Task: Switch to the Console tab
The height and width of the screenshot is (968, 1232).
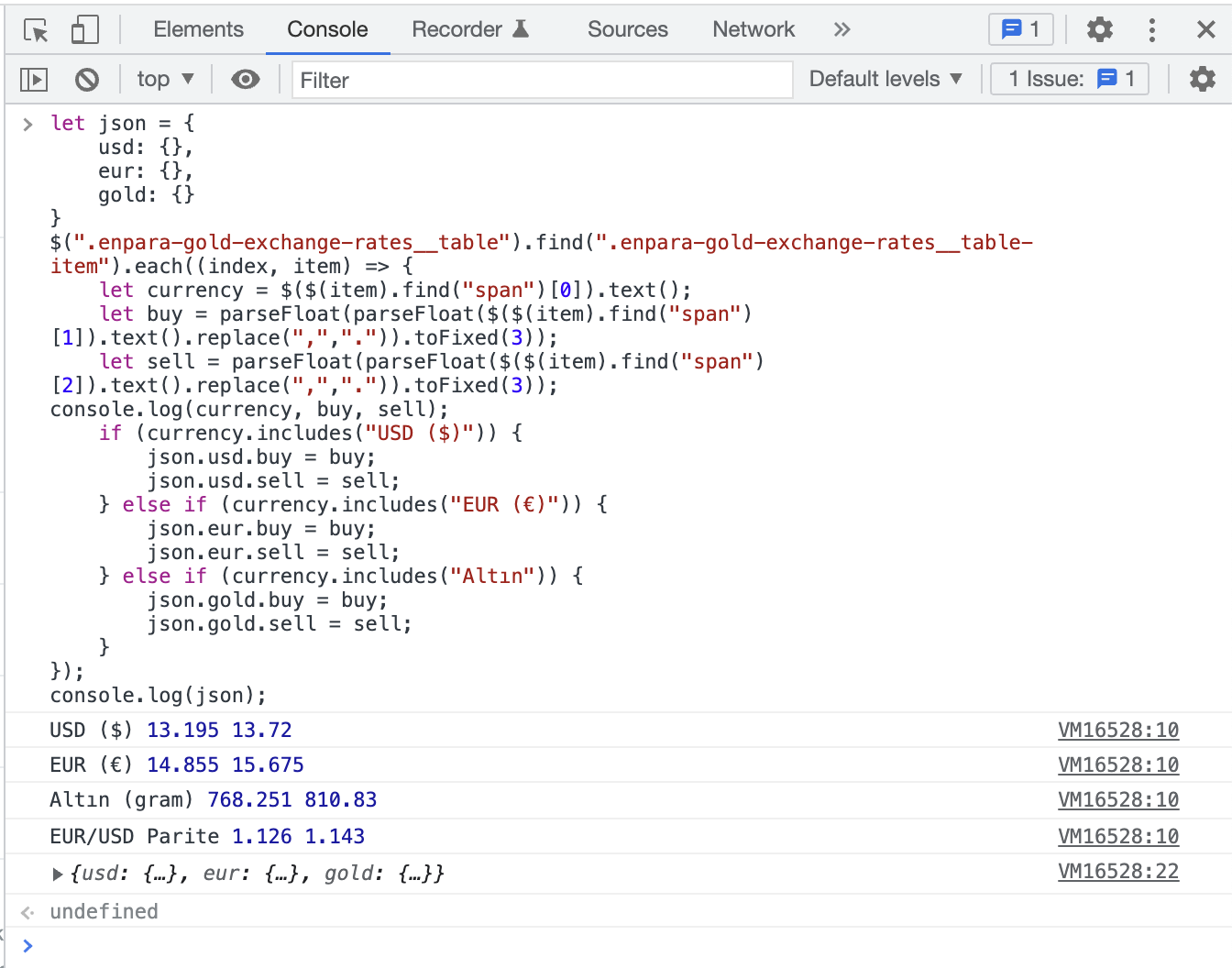Action: 327,29
